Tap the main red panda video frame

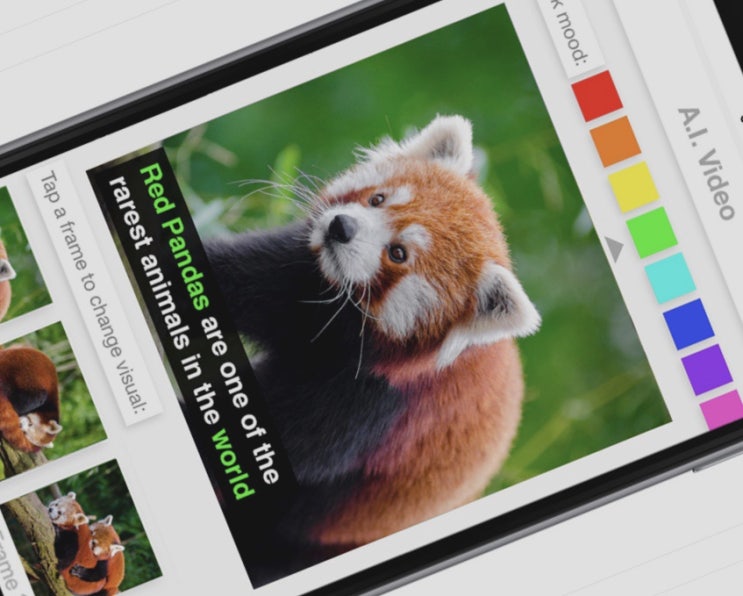[379, 296]
